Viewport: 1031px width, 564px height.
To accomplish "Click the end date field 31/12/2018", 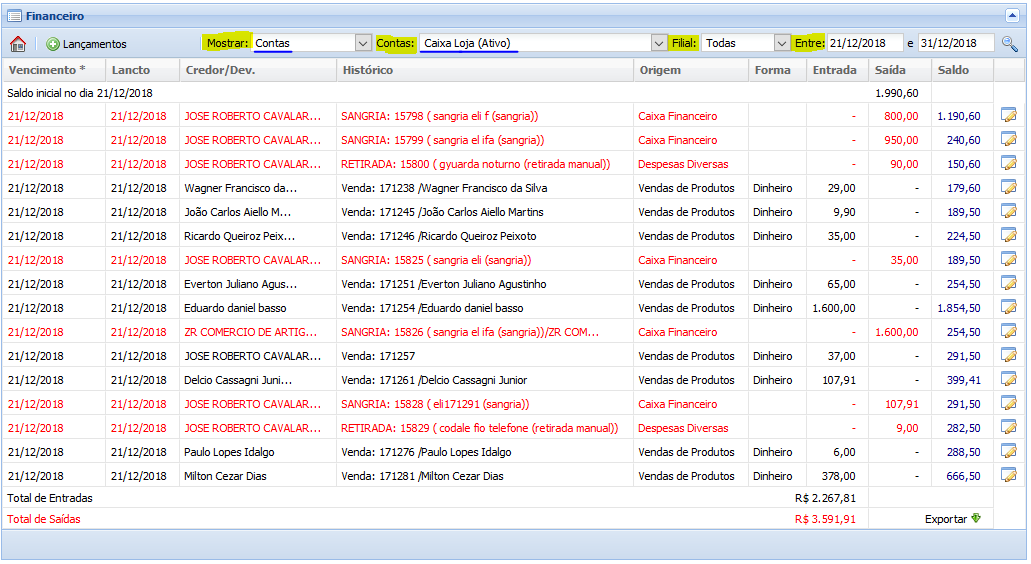I will 955,43.
